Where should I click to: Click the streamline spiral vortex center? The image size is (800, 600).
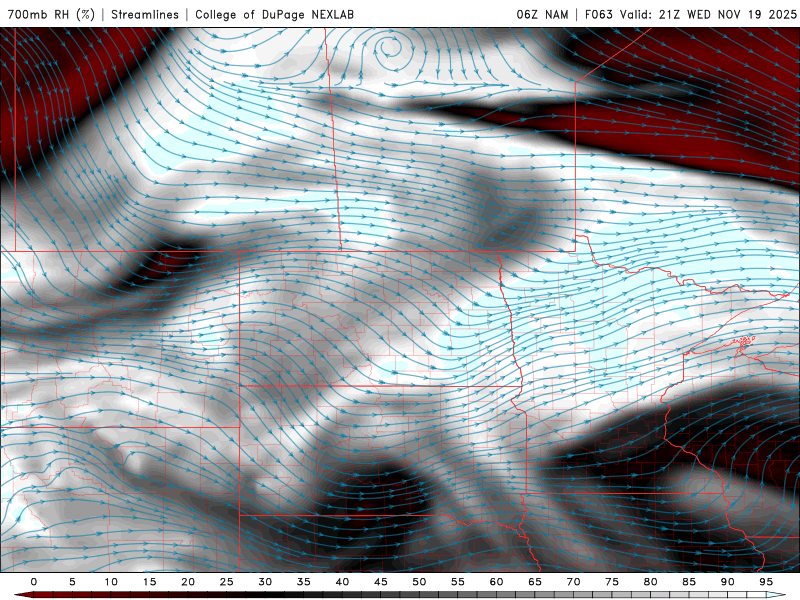coord(390,48)
